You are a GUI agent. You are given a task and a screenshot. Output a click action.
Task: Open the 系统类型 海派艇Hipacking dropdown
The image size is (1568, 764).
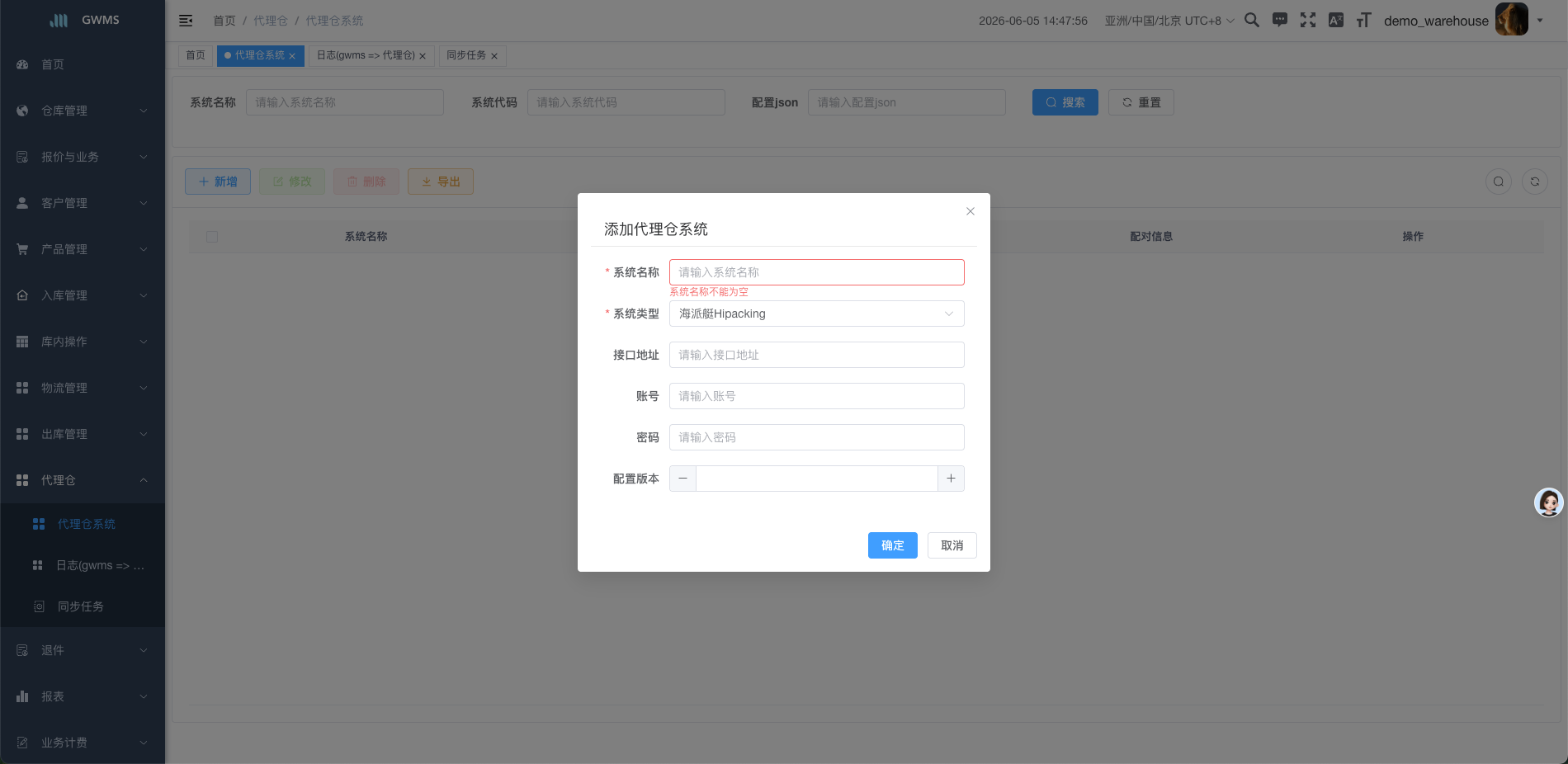(x=817, y=314)
